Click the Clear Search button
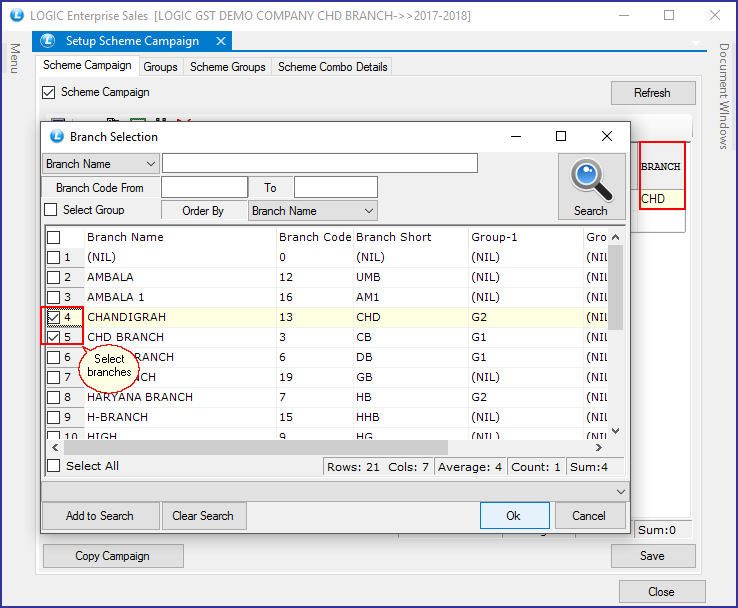 pos(203,516)
